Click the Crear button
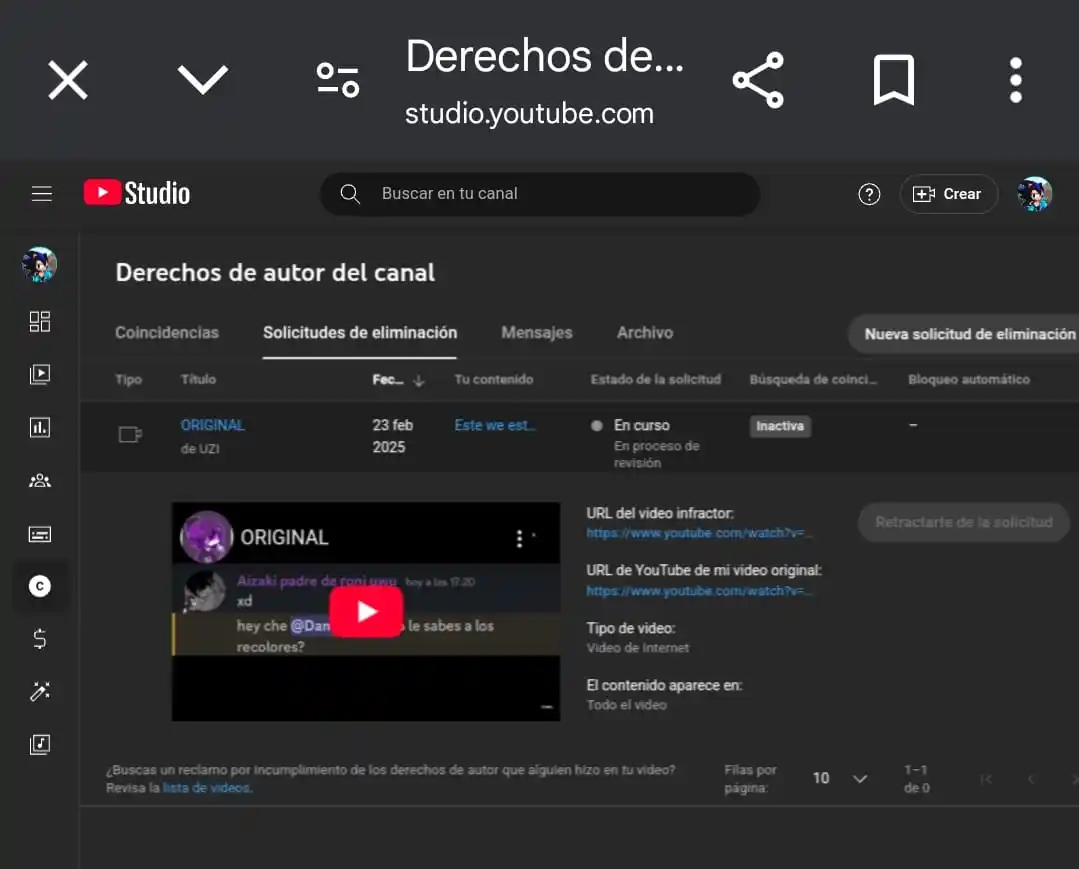The image size is (1079, 869). tap(948, 194)
